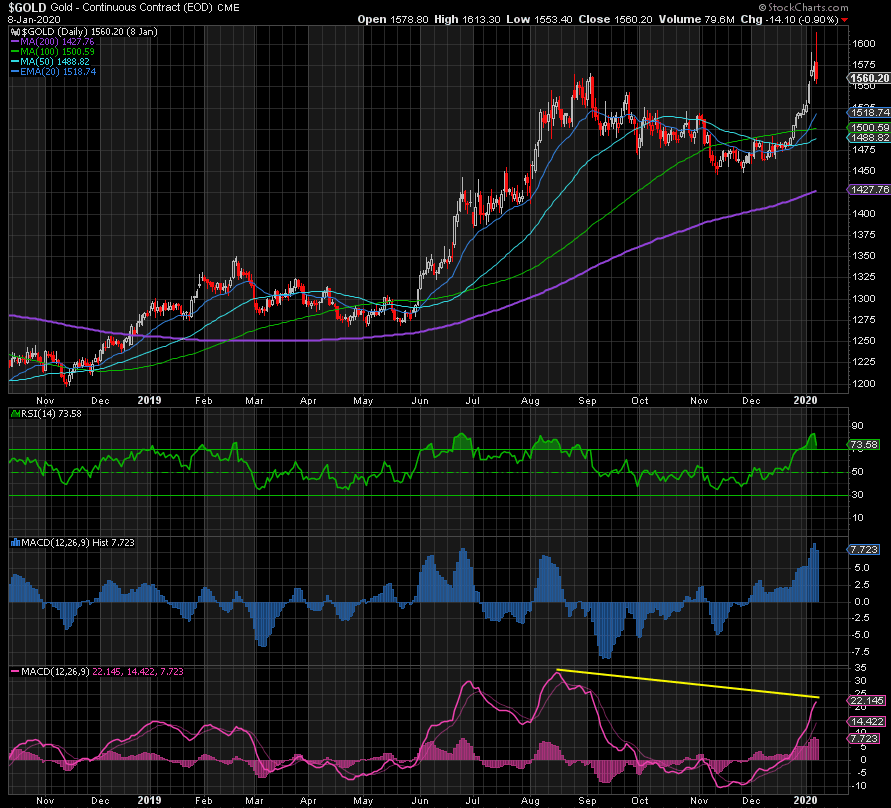Screen dimensions: 891x808
Task: Click Jun on the price chart date axis
Action: point(419,401)
